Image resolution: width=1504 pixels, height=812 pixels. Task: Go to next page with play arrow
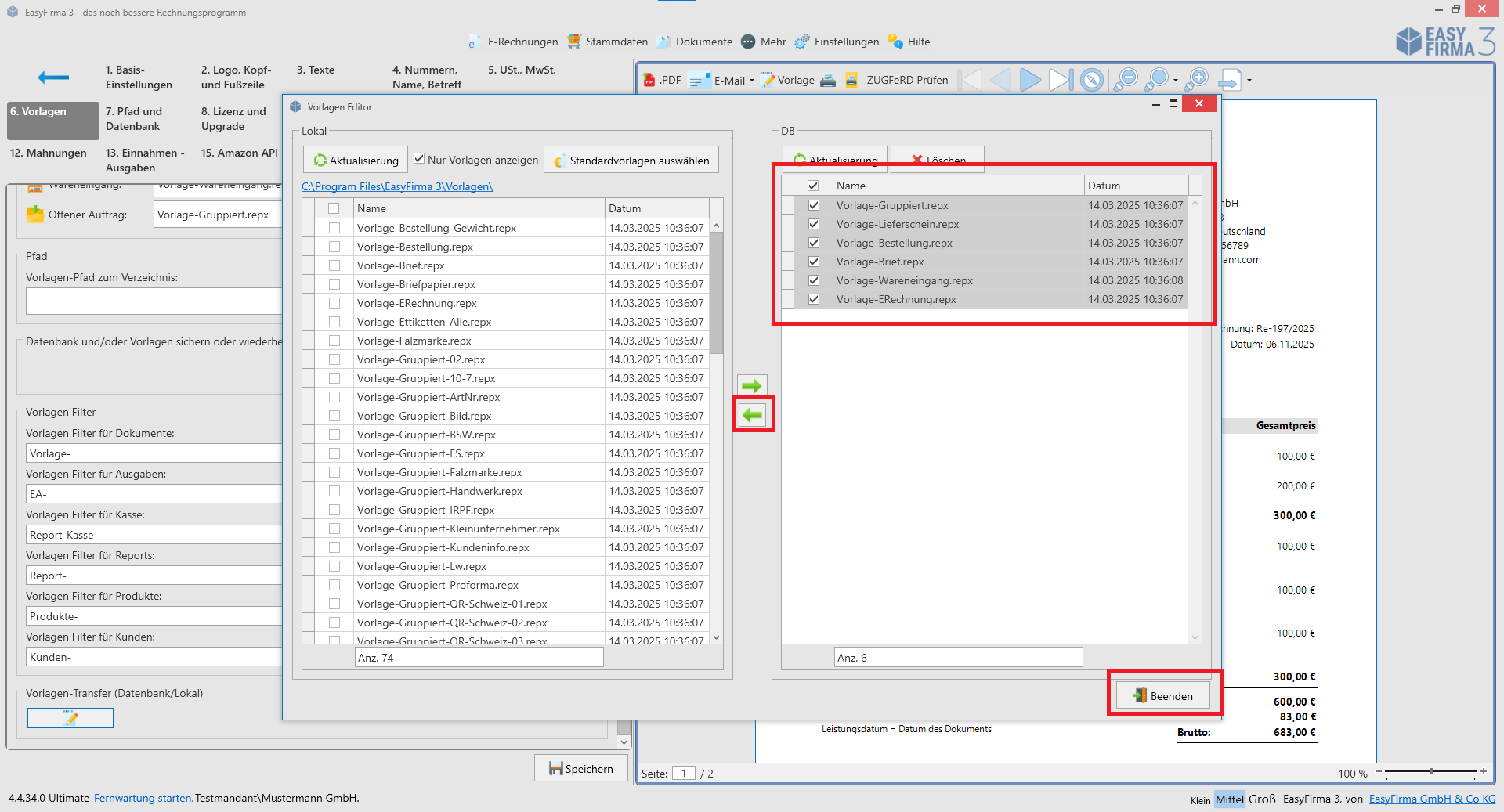click(1030, 80)
